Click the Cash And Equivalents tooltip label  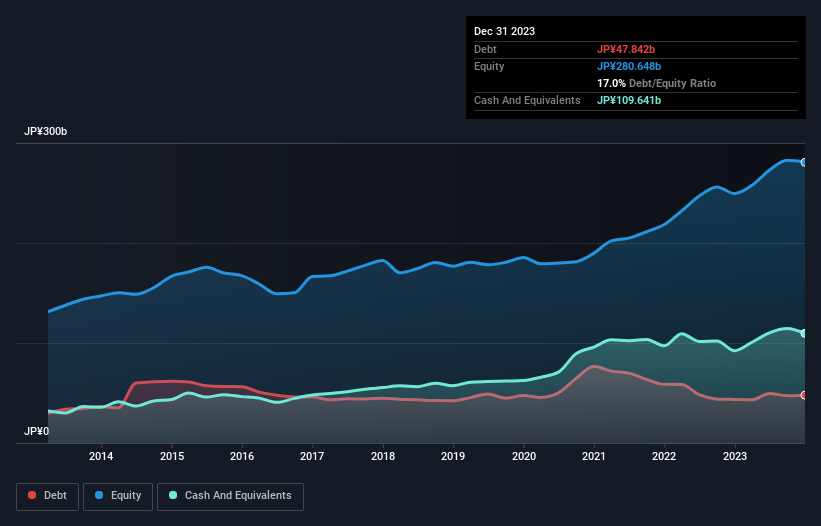[x=527, y=100]
